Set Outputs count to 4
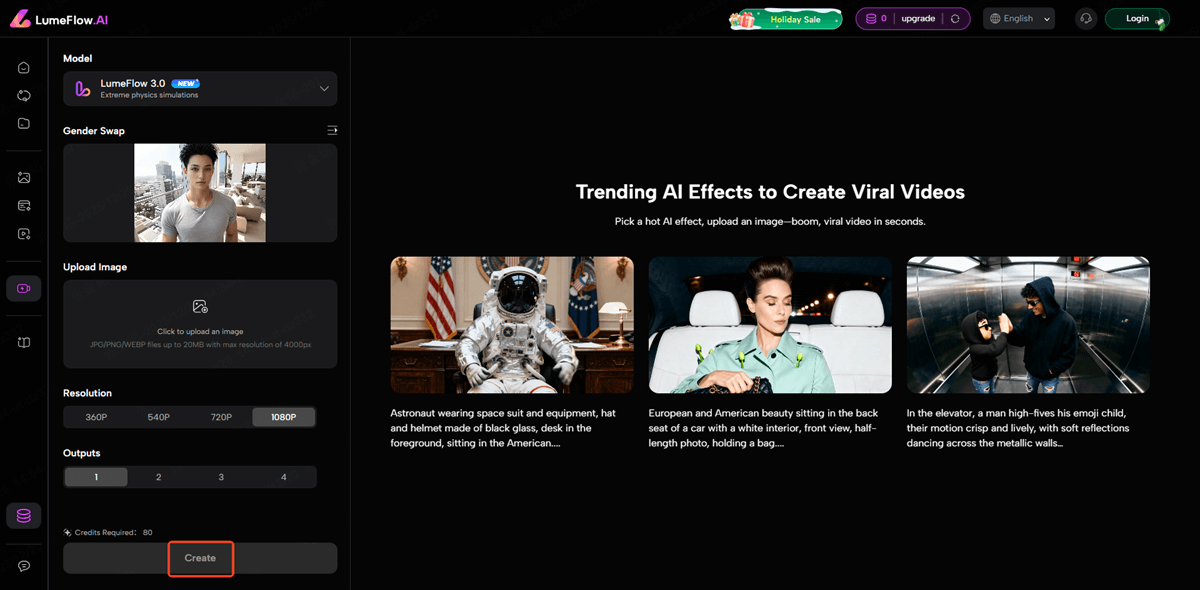The image size is (1200, 590). coord(284,477)
